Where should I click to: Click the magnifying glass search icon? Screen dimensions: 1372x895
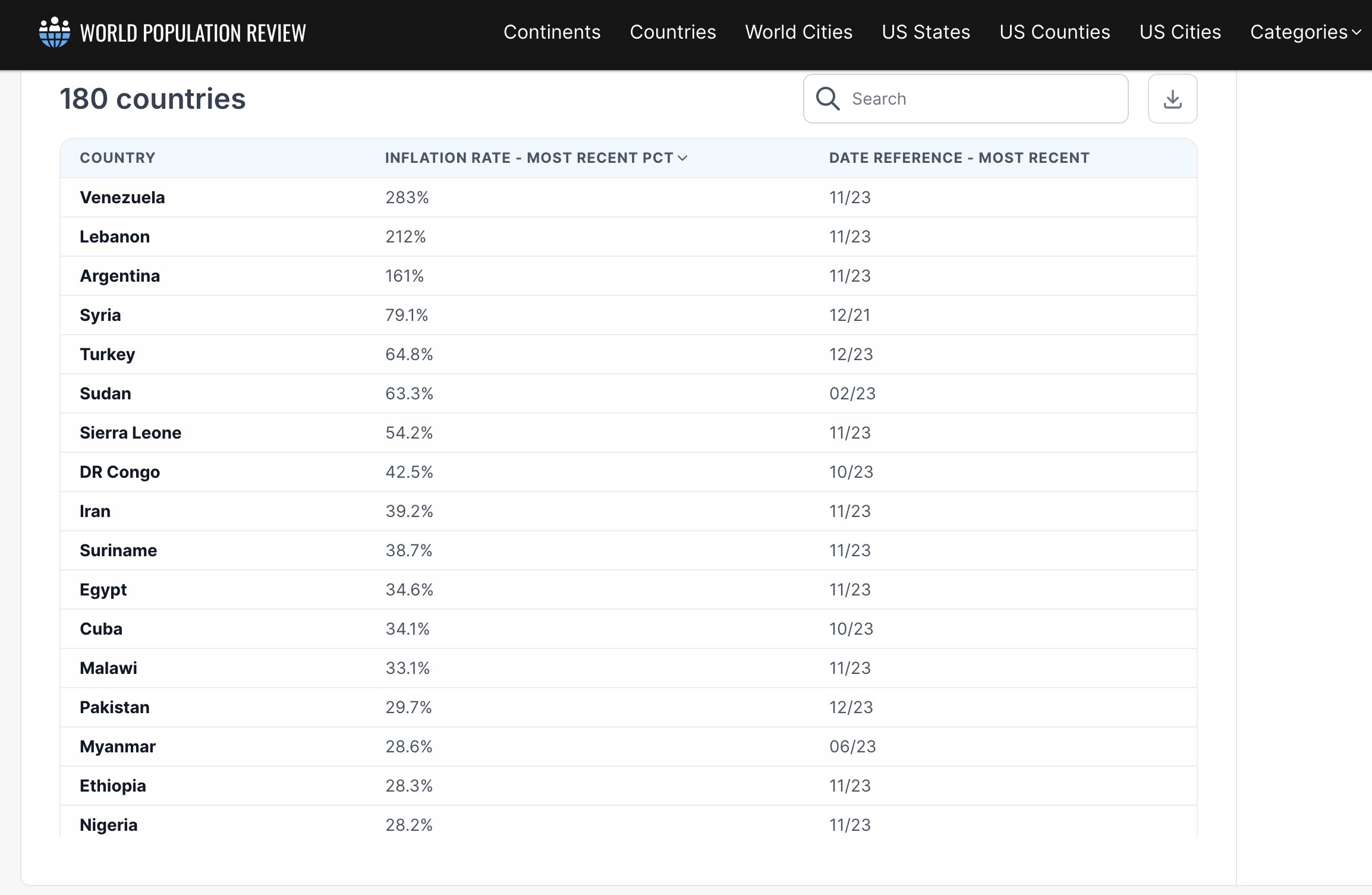coord(827,99)
